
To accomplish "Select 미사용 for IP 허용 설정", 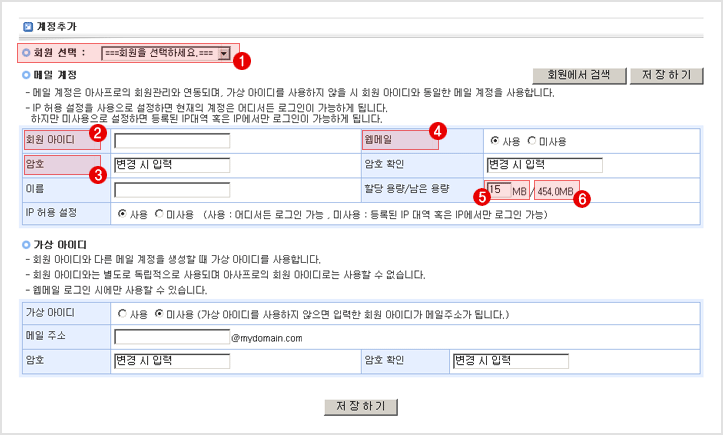I will pyautogui.click(x=161, y=214).
